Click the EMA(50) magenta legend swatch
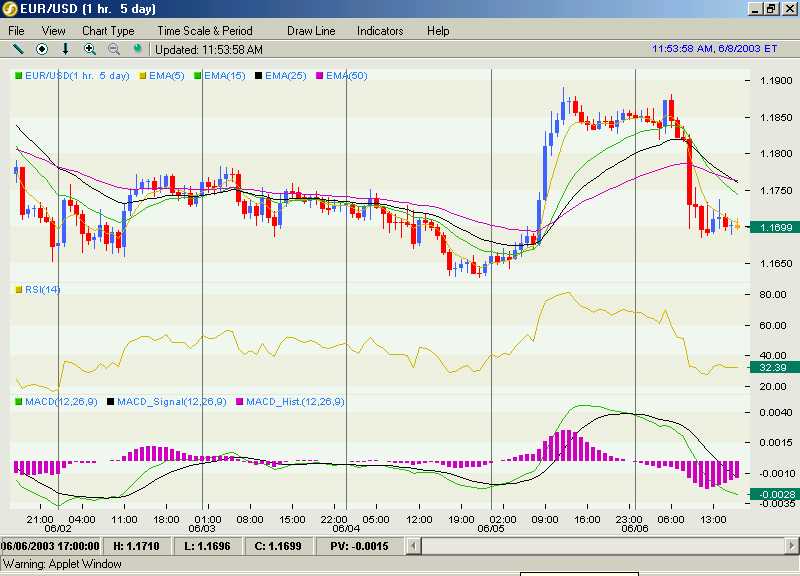The image size is (800, 576). 320,76
